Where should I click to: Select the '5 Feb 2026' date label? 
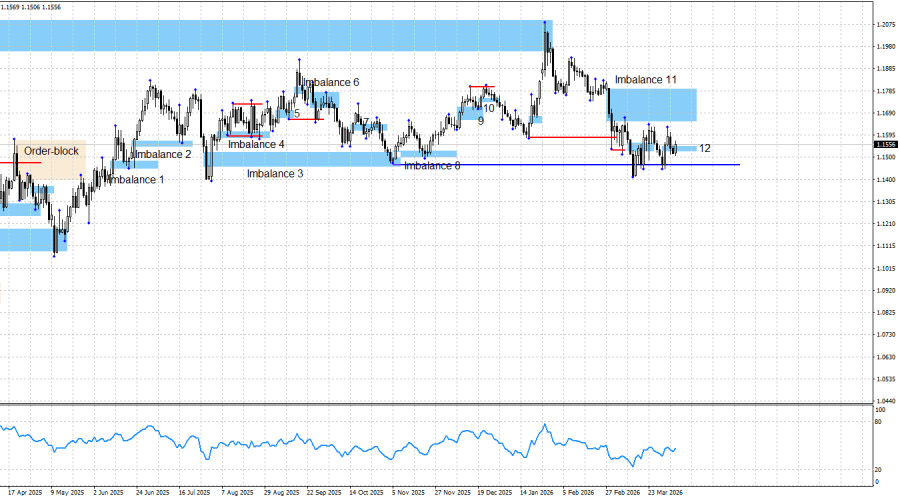click(x=579, y=493)
